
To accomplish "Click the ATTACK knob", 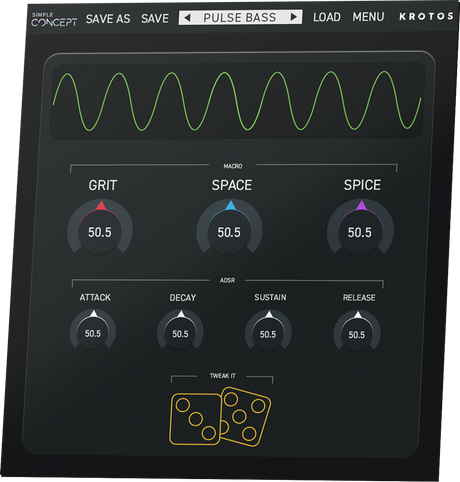I will click(93, 330).
